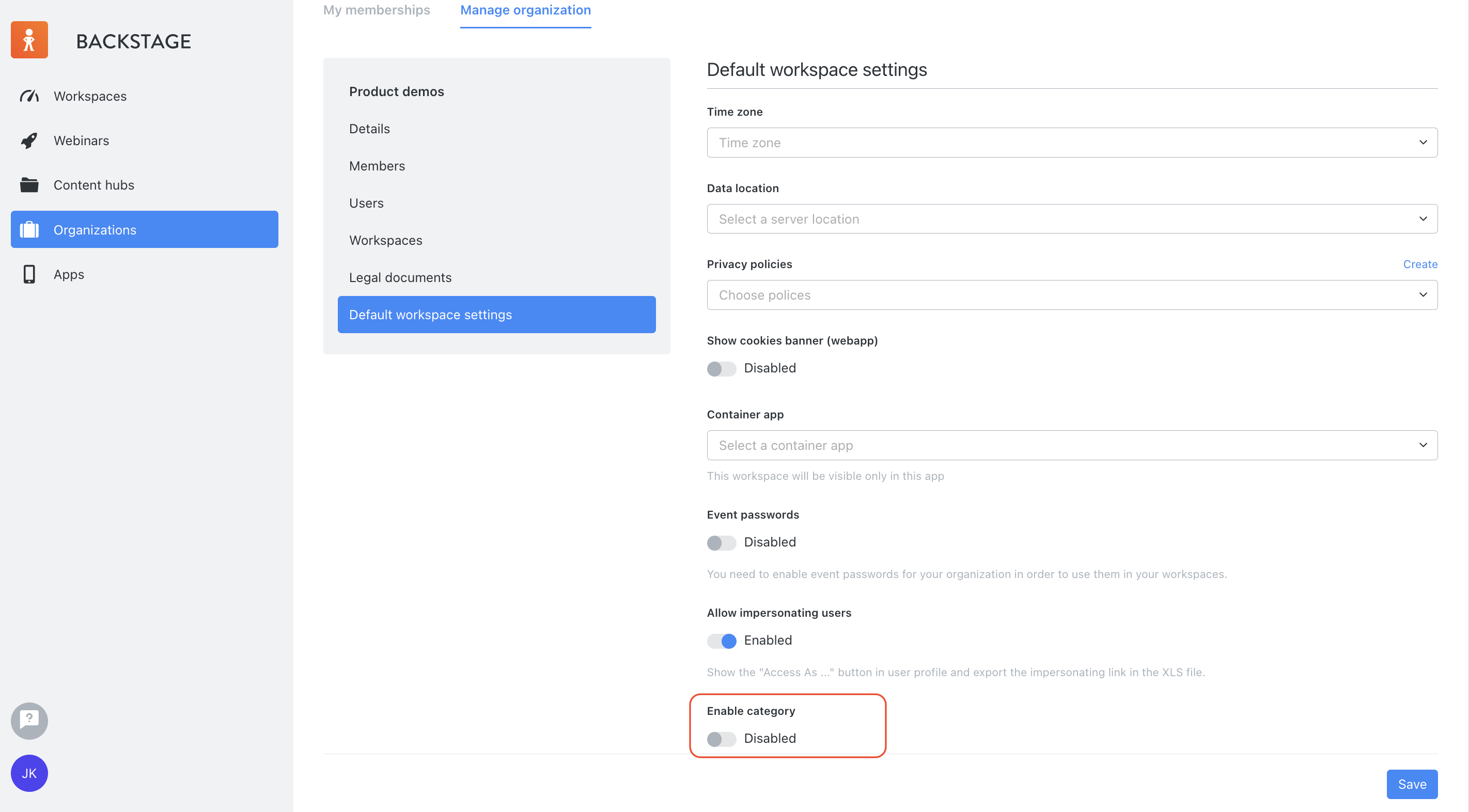The image size is (1469, 812).
Task: Open the Privacy policies dropdown
Action: pos(1071,295)
